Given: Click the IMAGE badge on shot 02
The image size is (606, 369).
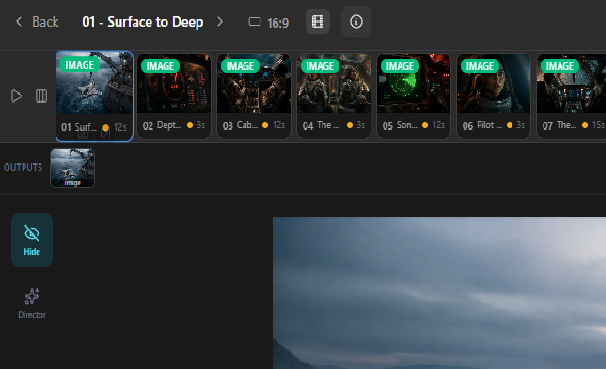Looking at the screenshot, I should [160, 66].
